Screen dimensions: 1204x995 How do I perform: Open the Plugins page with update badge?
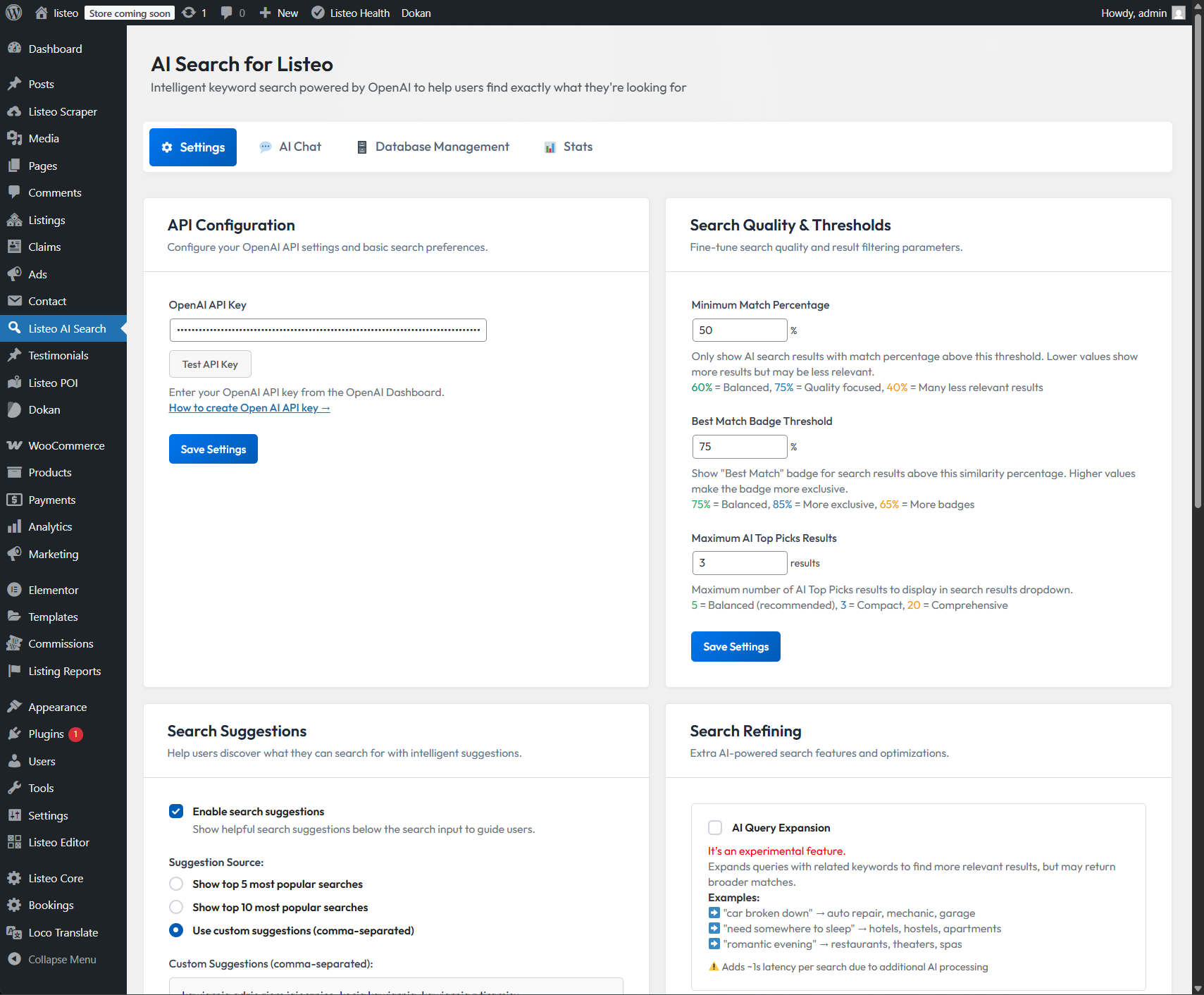[x=46, y=734]
